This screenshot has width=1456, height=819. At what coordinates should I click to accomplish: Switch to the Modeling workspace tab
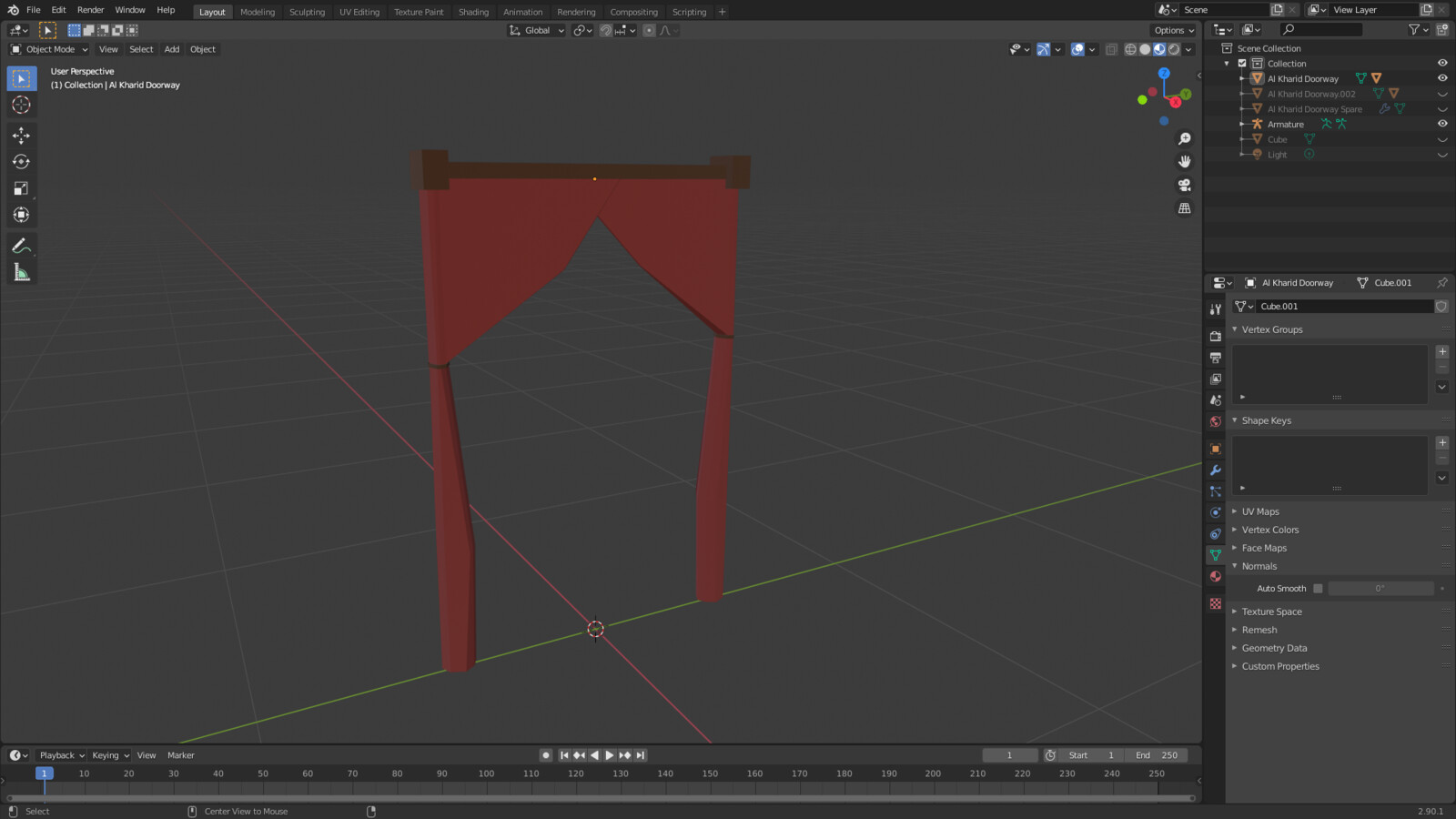tap(258, 12)
